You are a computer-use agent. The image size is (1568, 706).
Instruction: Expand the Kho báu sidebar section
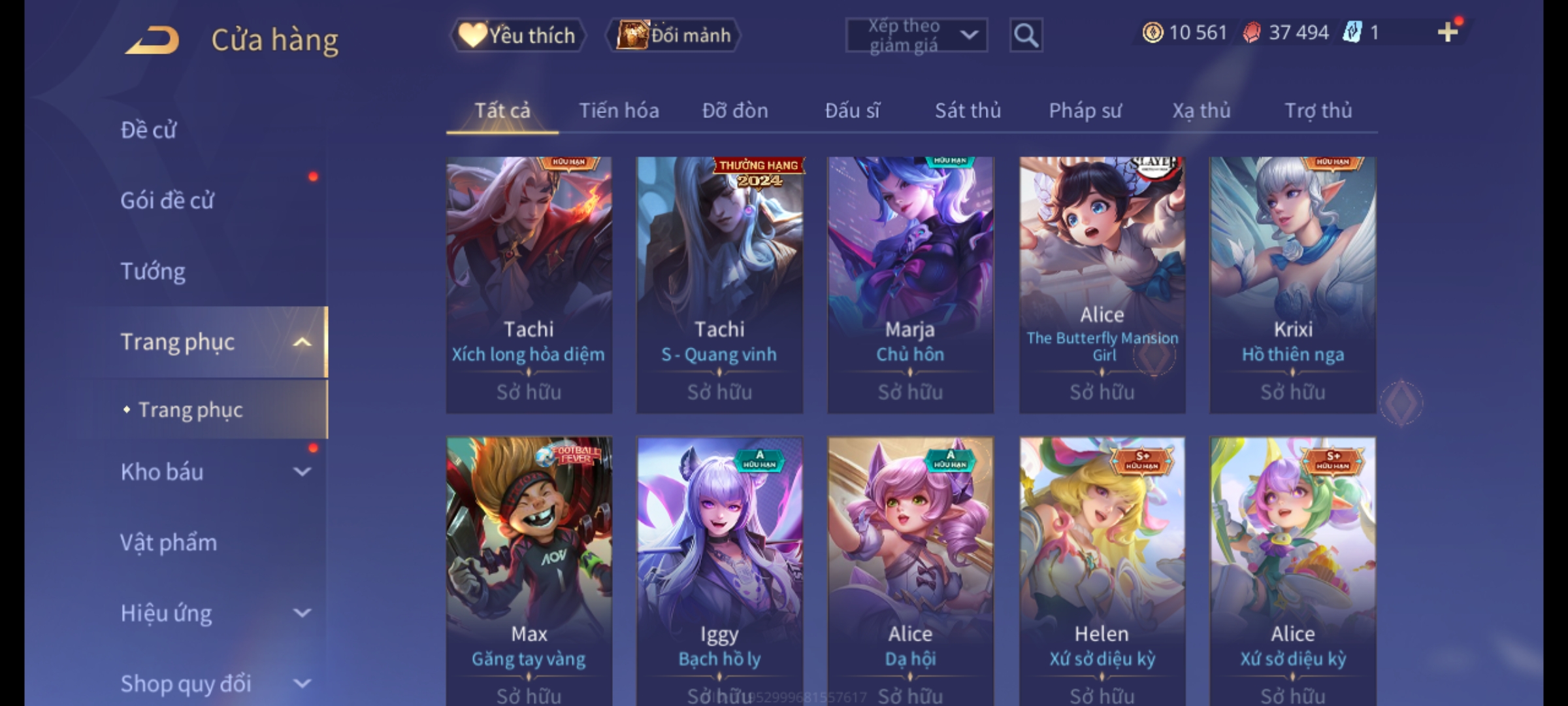[x=302, y=471]
